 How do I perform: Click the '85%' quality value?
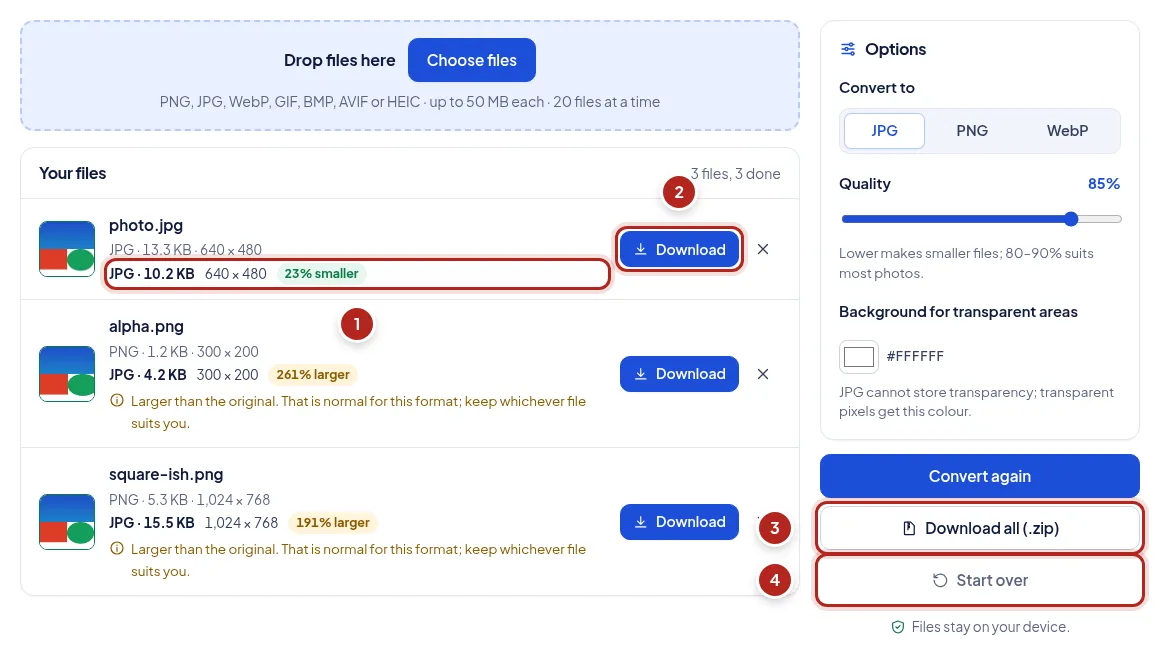1104,183
